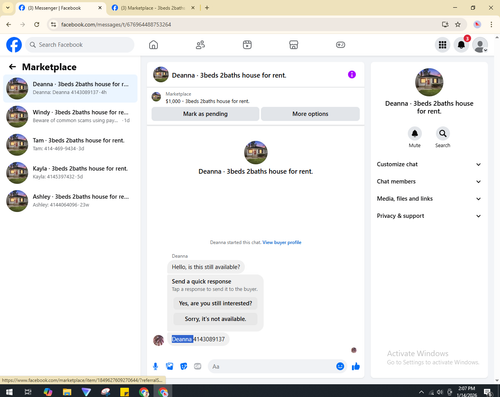The height and width of the screenshot is (397, 500).
Task: Click the message input field
Action: (272, 367)
